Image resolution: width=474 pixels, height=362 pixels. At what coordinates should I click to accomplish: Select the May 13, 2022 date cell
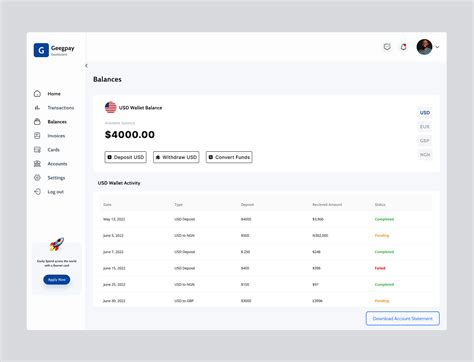114,219
